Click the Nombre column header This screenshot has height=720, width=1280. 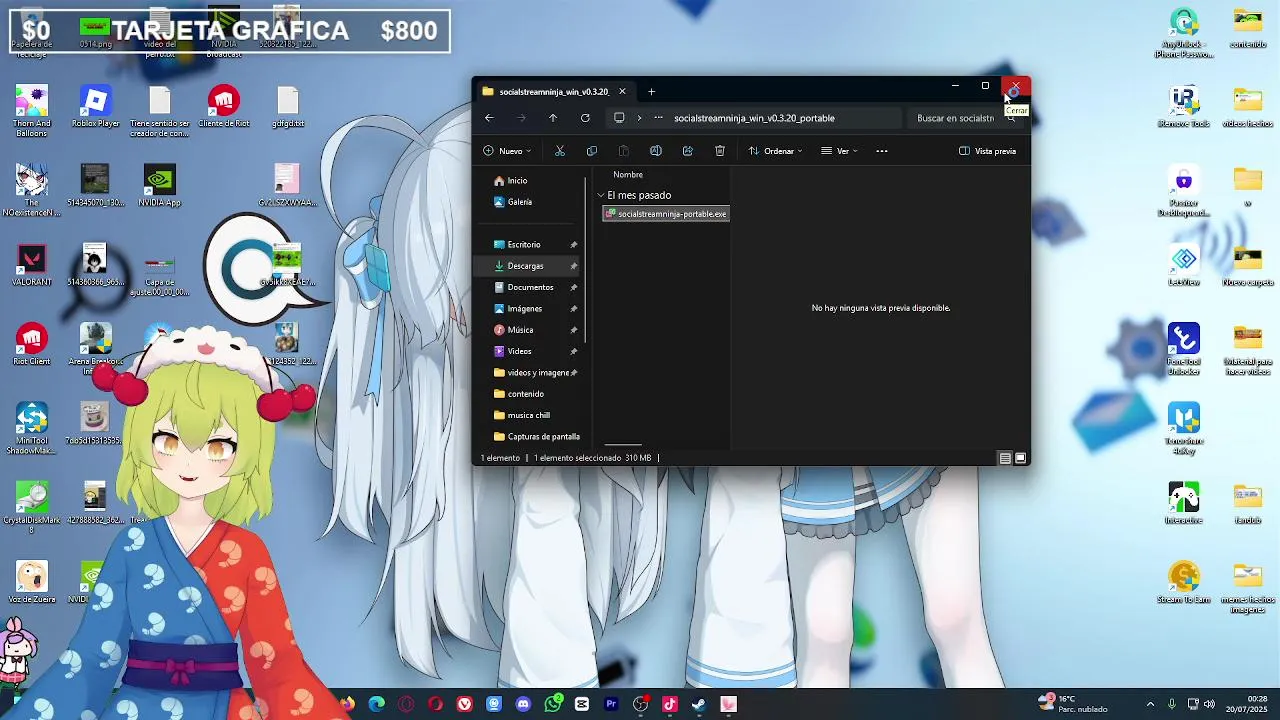click(628, 175)
